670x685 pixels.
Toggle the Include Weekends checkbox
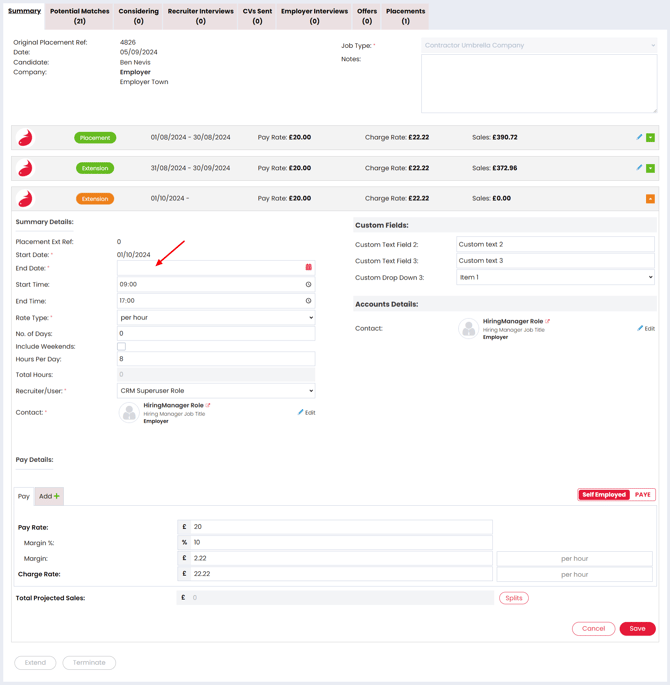tap(121, 346)
